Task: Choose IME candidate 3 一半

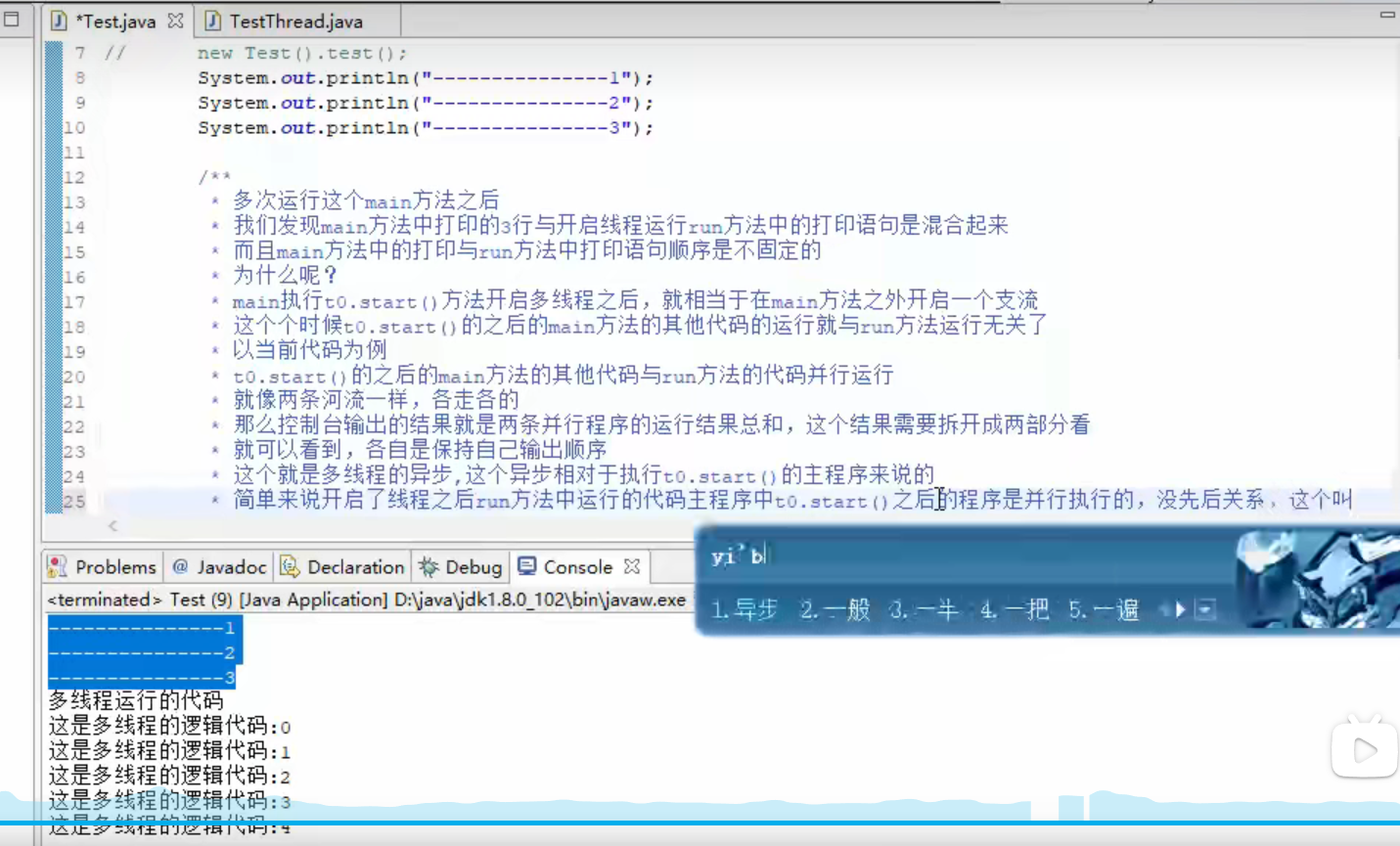Action: pyautogui.click(x=924, y=610)
